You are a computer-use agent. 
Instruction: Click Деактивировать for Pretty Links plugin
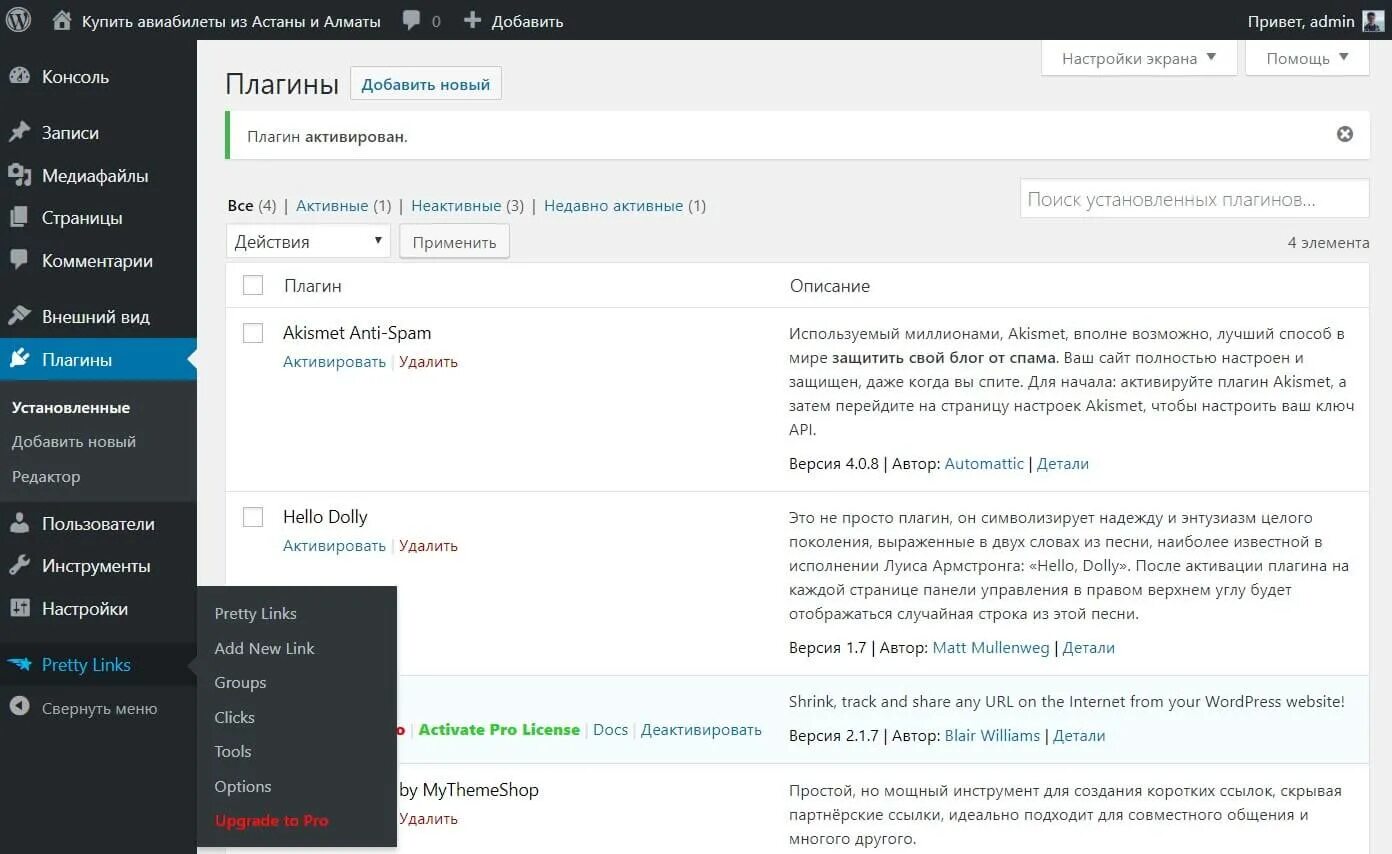[701, 730]
